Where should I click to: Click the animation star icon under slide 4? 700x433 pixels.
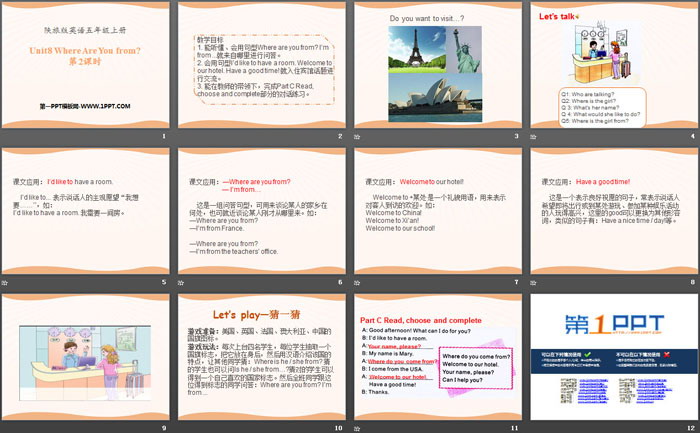click(533, 137)
